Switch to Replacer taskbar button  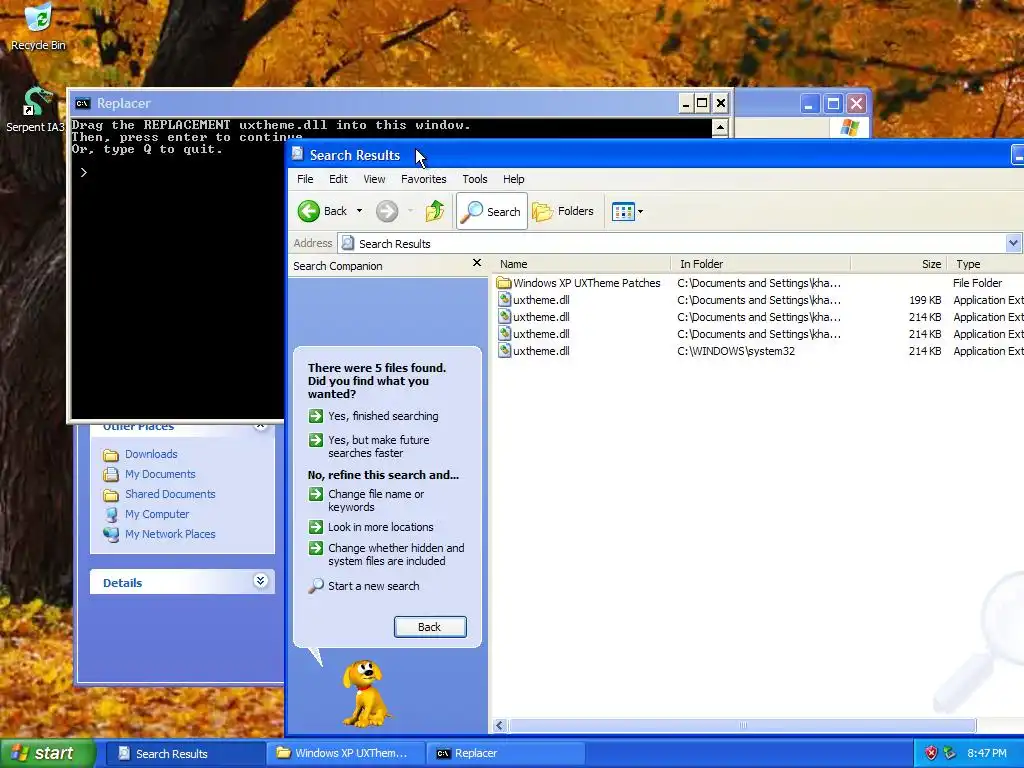point(504,754)
